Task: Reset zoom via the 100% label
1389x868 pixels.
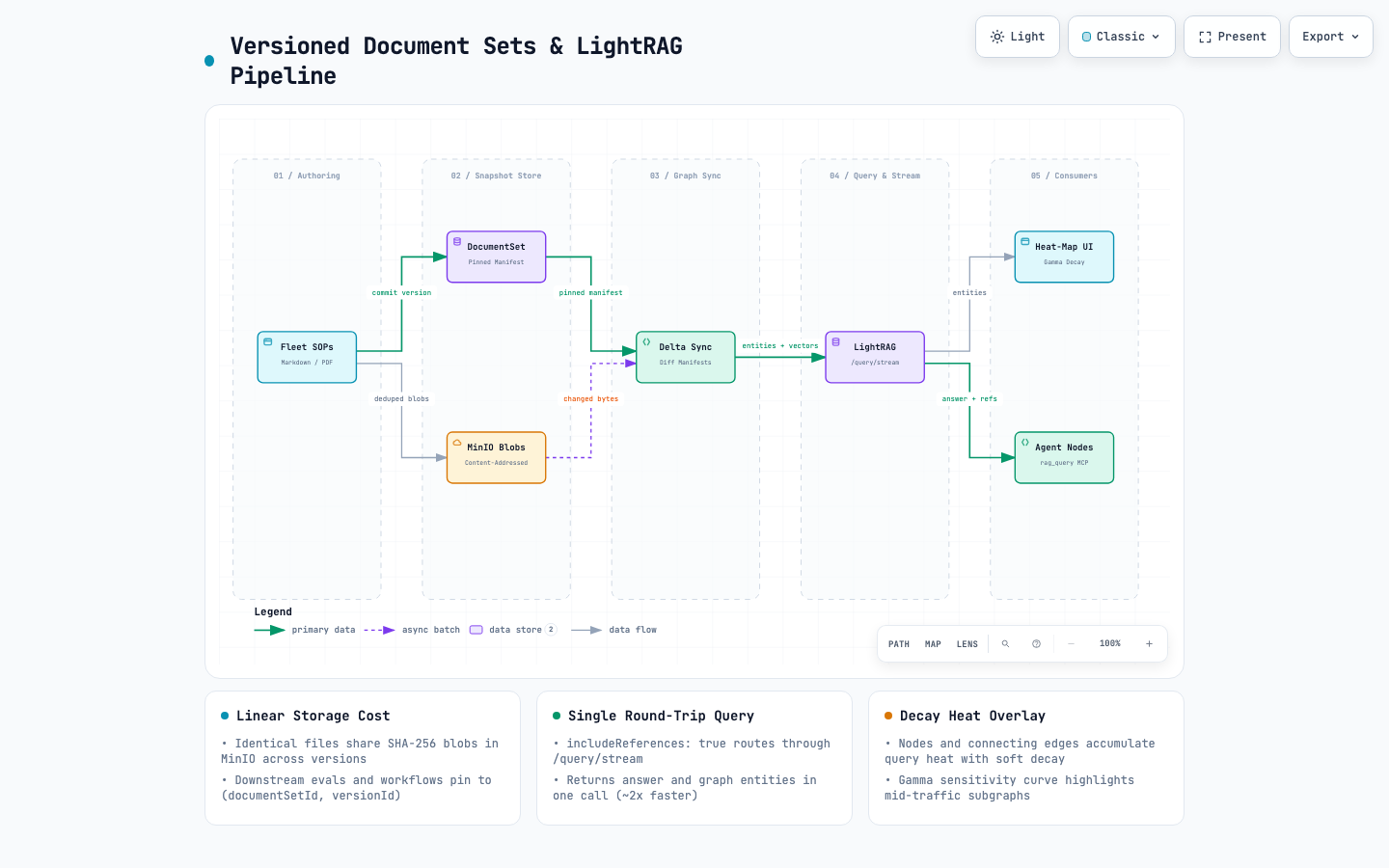Action: (1110, 644)
